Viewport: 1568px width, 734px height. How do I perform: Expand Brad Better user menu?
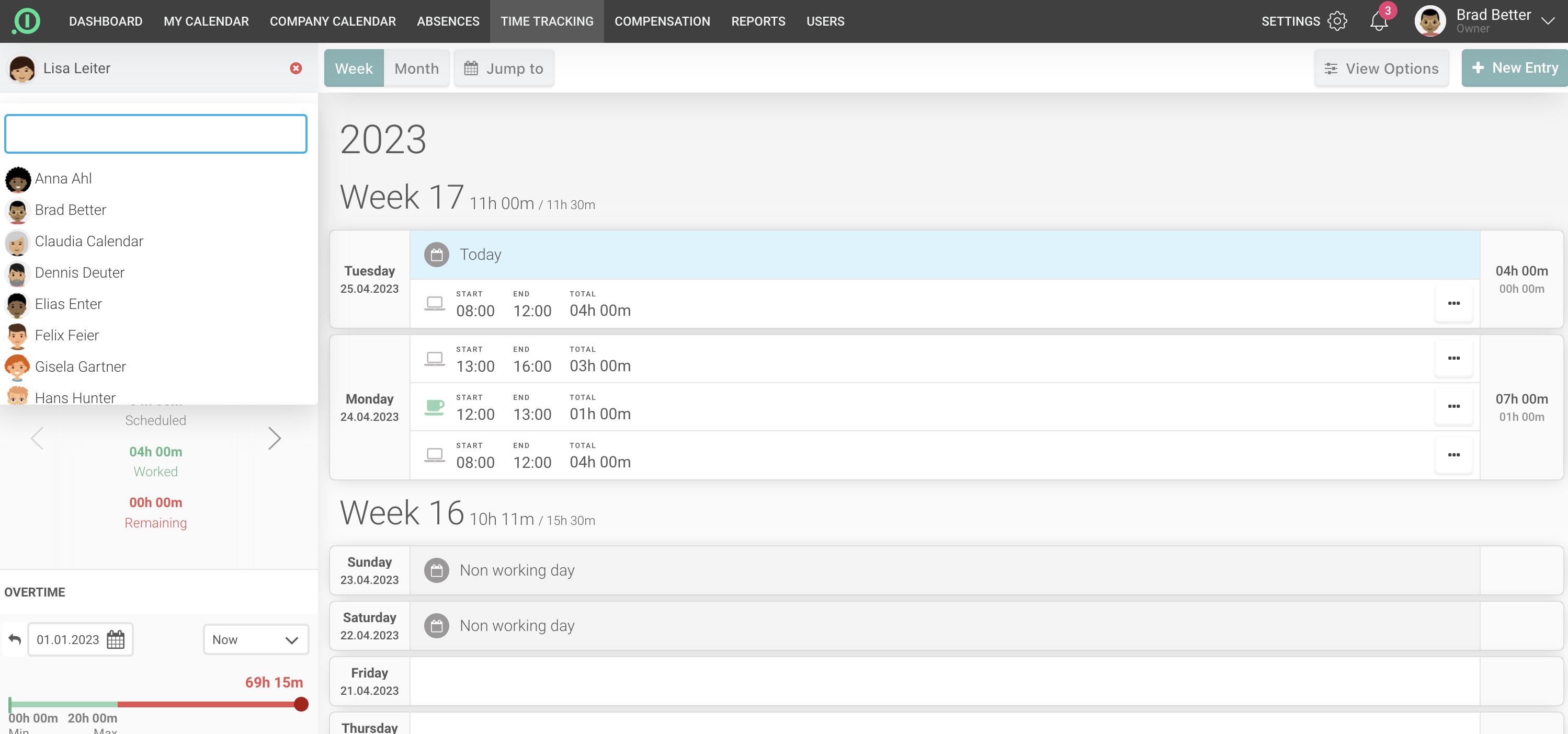(1547, 21)
